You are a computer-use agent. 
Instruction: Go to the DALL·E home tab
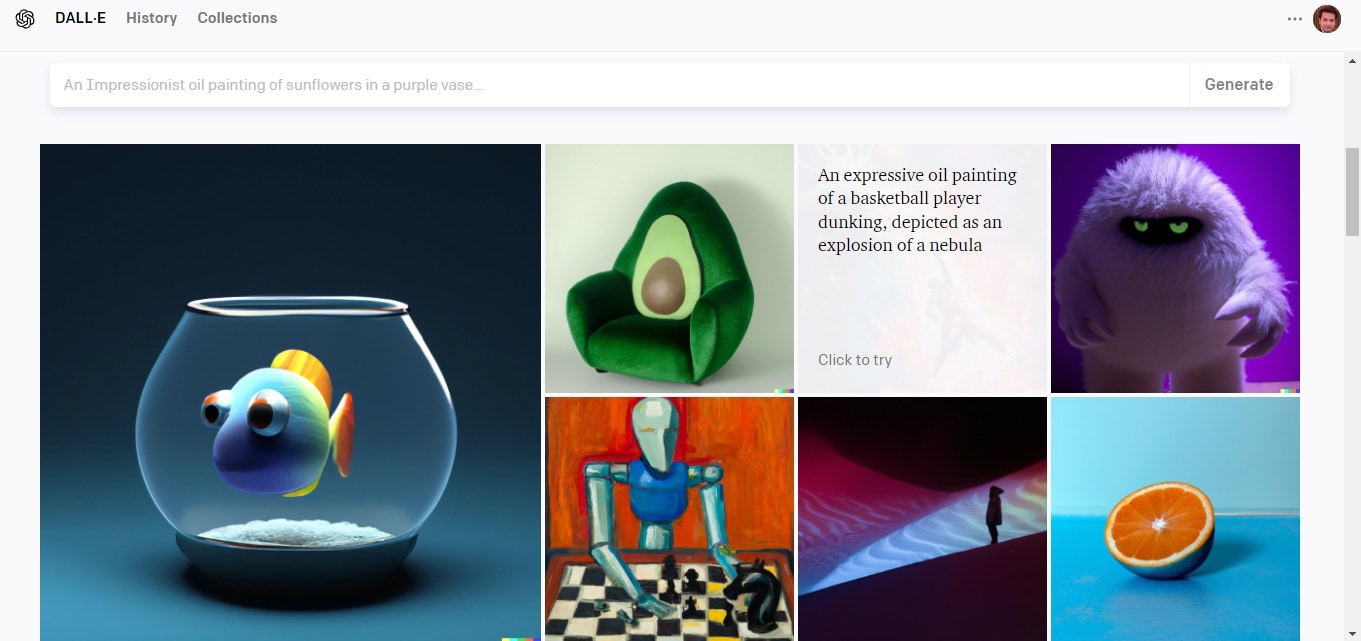tap(80, 18)
